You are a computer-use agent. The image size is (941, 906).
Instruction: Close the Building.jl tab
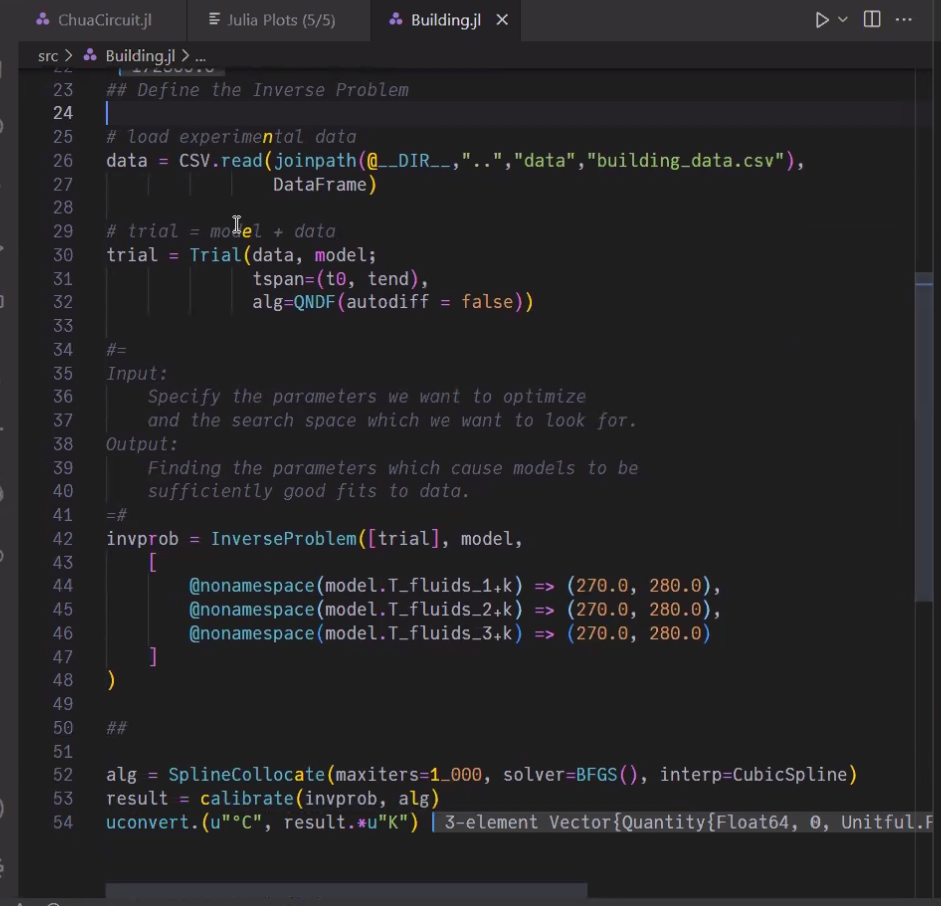(x=502, y=20)
